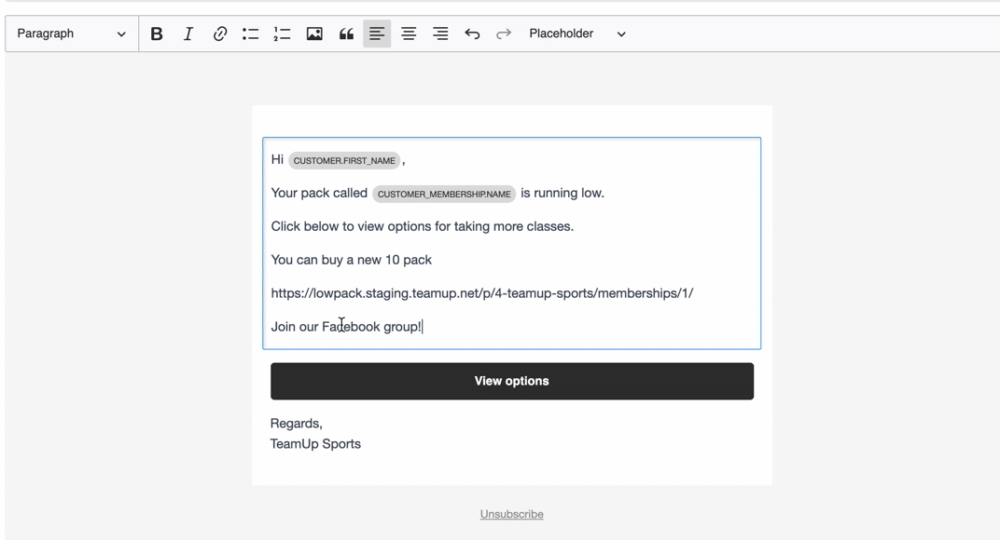
Task: Apply block quote formatting
Action: coord(346,34)
